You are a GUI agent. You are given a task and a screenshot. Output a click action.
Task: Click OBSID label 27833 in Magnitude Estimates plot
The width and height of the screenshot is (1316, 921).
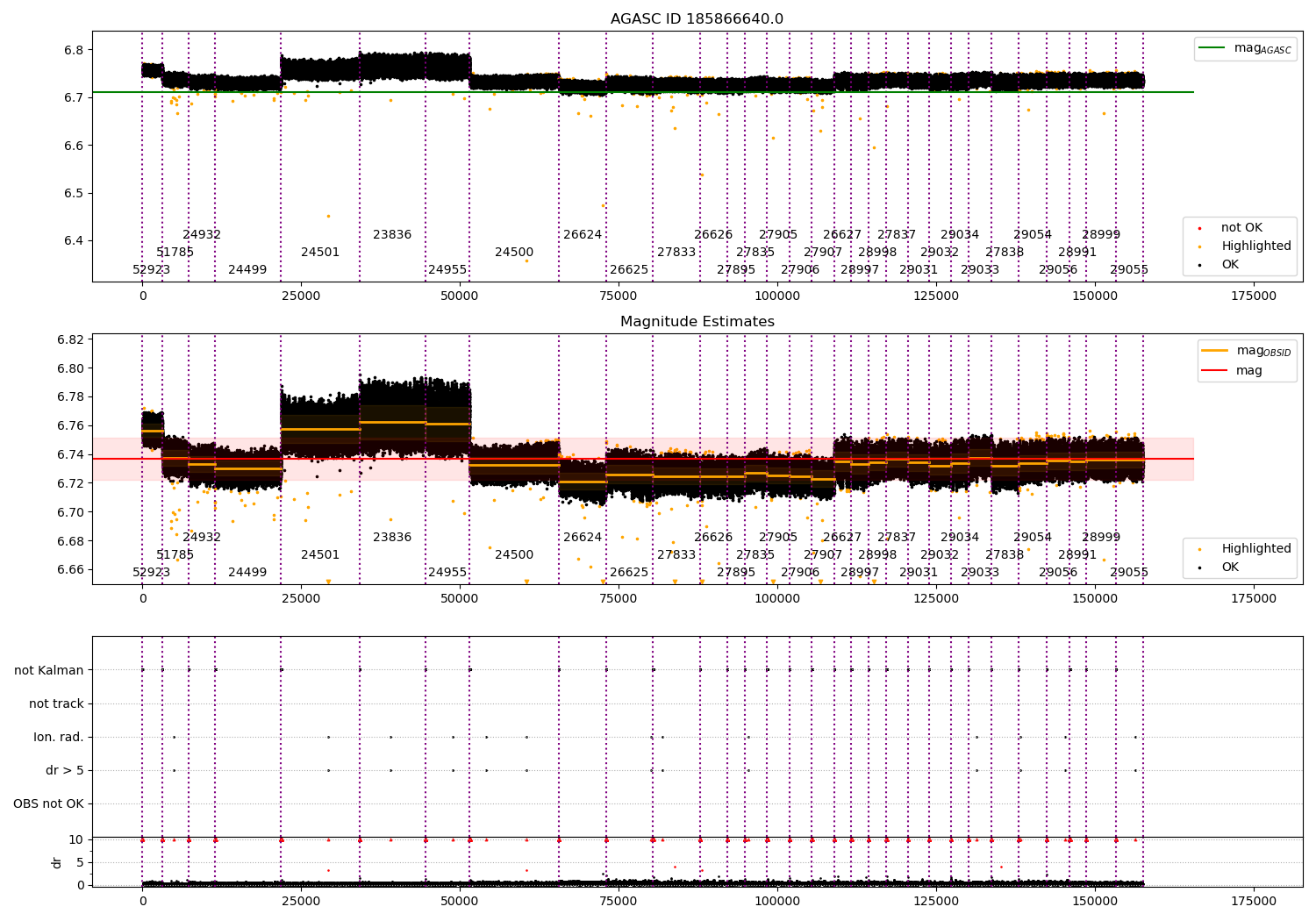[x=676, y=555]
